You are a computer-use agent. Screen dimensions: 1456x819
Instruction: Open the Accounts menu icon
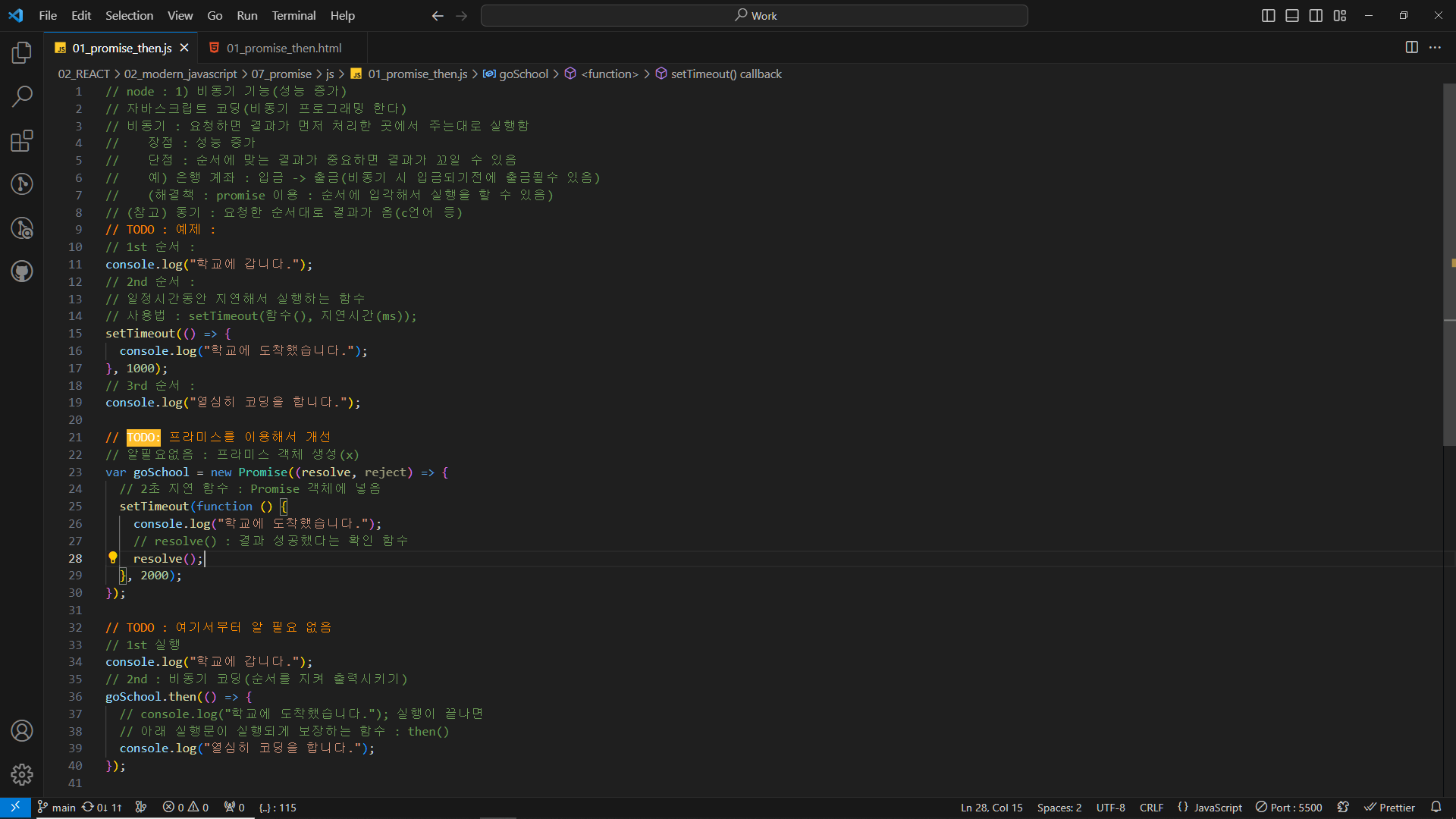click(x=22, y=730)
